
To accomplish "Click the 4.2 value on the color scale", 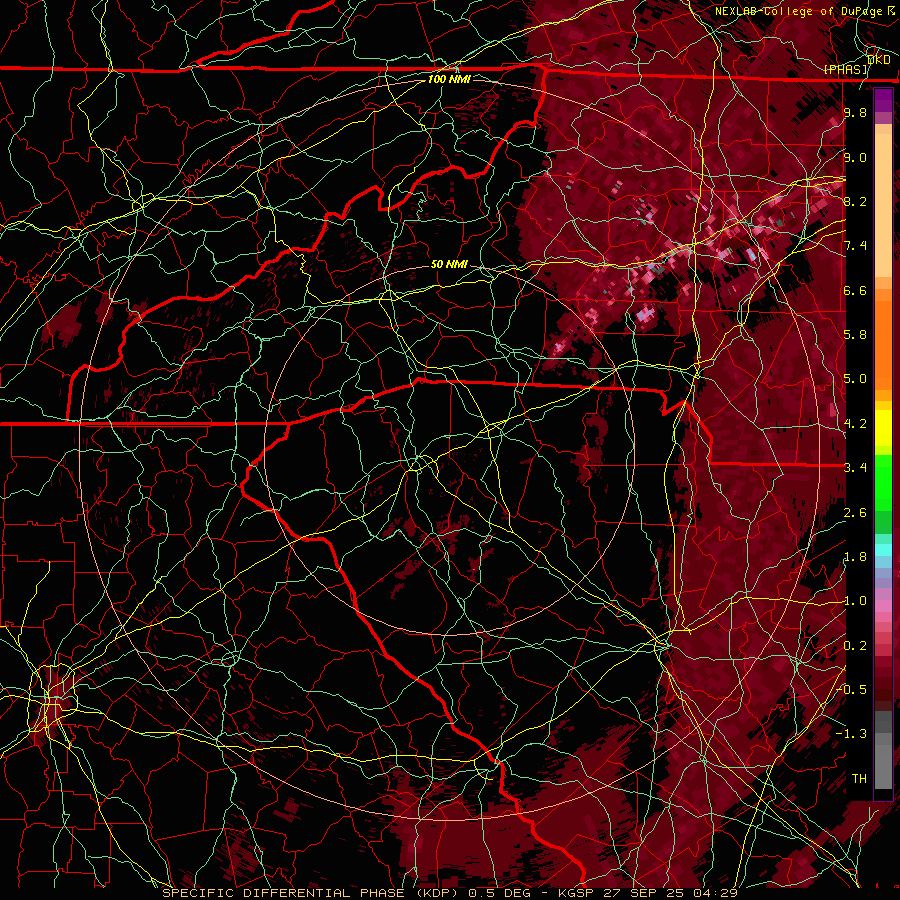I will point(855,424).
